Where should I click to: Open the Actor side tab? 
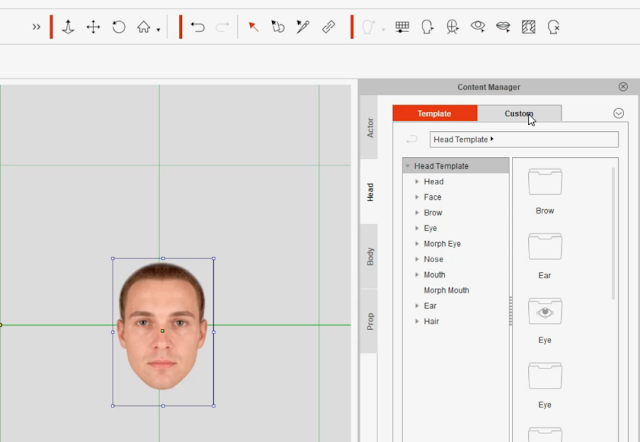click(x=369, y=128)
